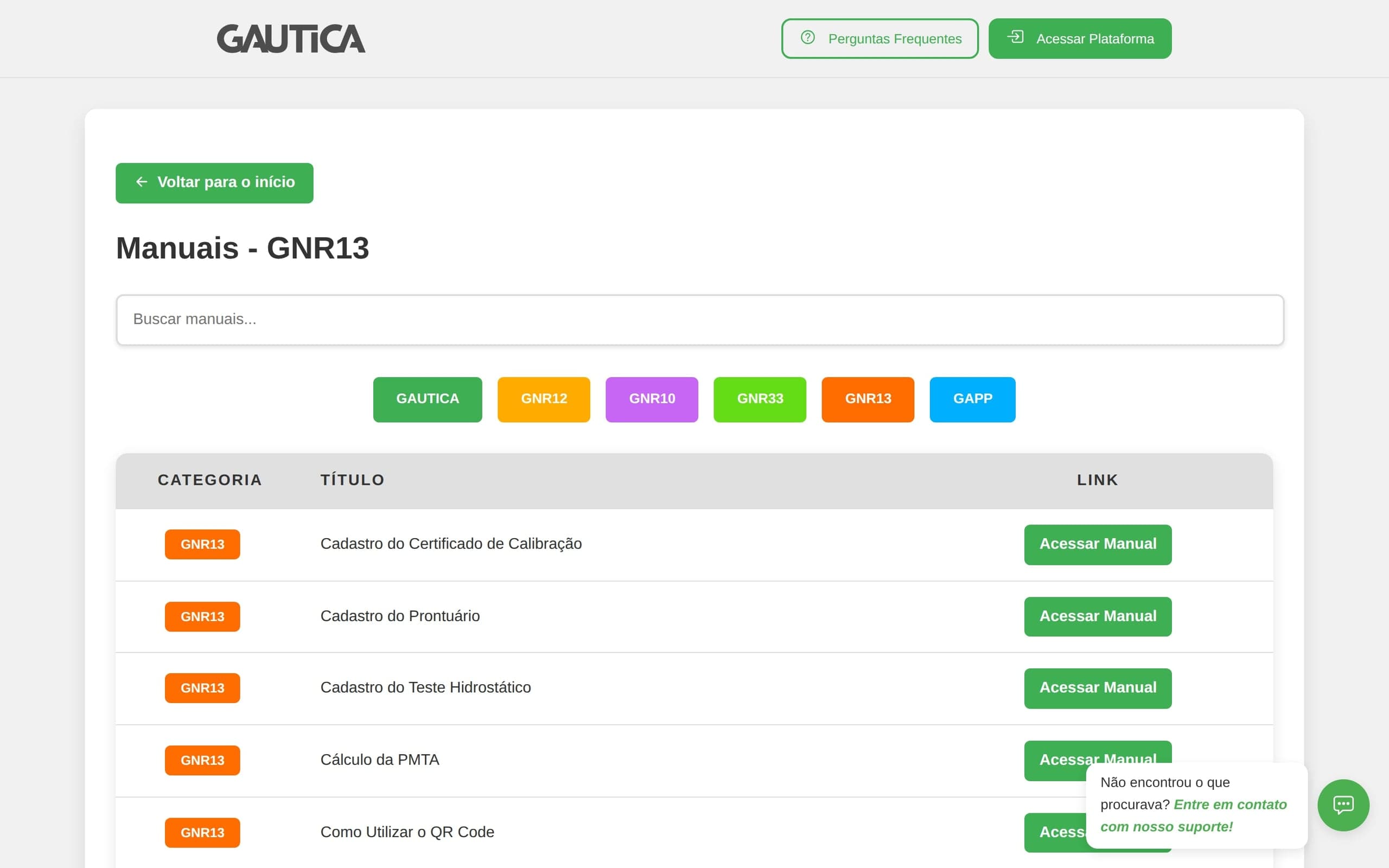Viewport: 1389px width, 868px height.
Task: Click the question mark icon in Perguntas Frequentes
Action: point(807,37)
